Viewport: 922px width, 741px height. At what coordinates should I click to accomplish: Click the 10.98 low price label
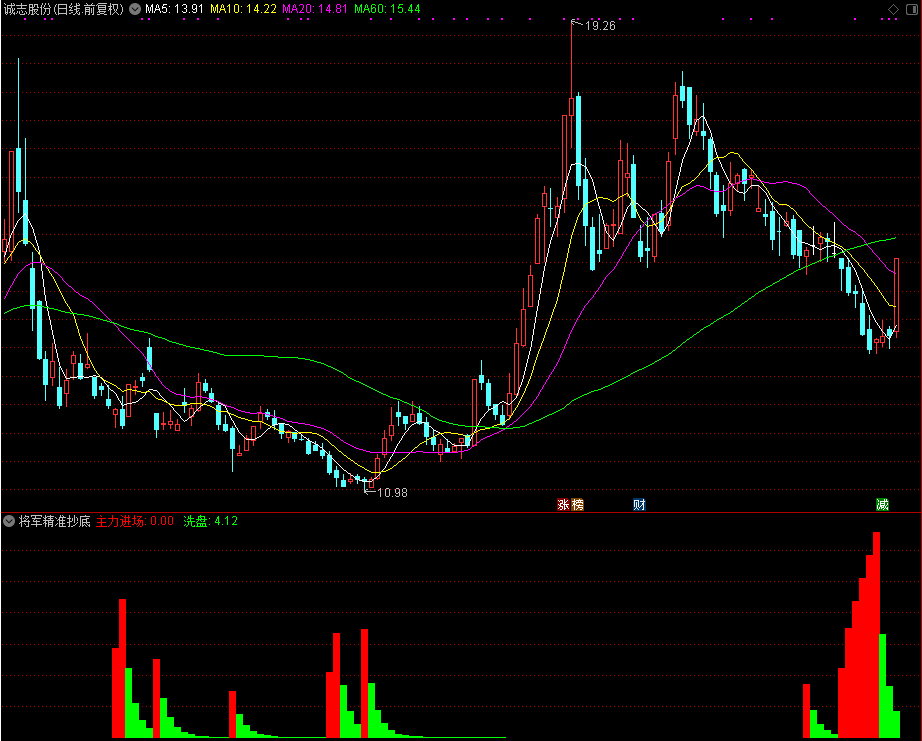pos(392,492)
